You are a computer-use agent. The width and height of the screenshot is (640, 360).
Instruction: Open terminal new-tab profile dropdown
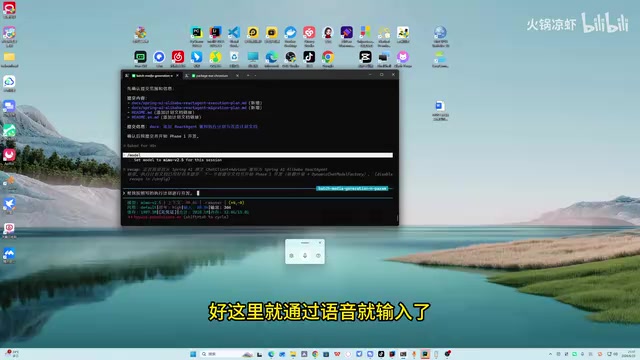256,76
